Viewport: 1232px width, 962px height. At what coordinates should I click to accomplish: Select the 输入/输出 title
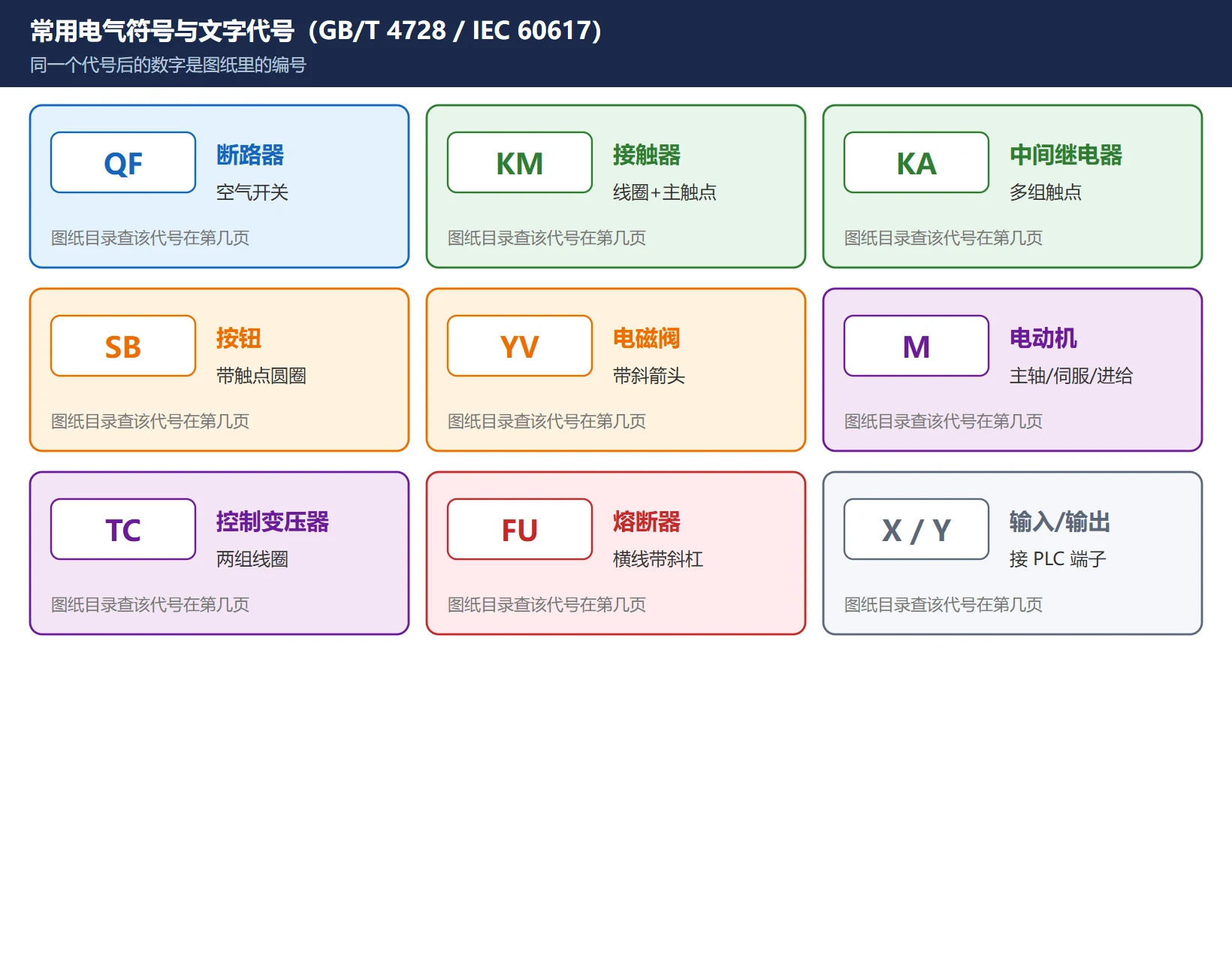pos(1060,522)
